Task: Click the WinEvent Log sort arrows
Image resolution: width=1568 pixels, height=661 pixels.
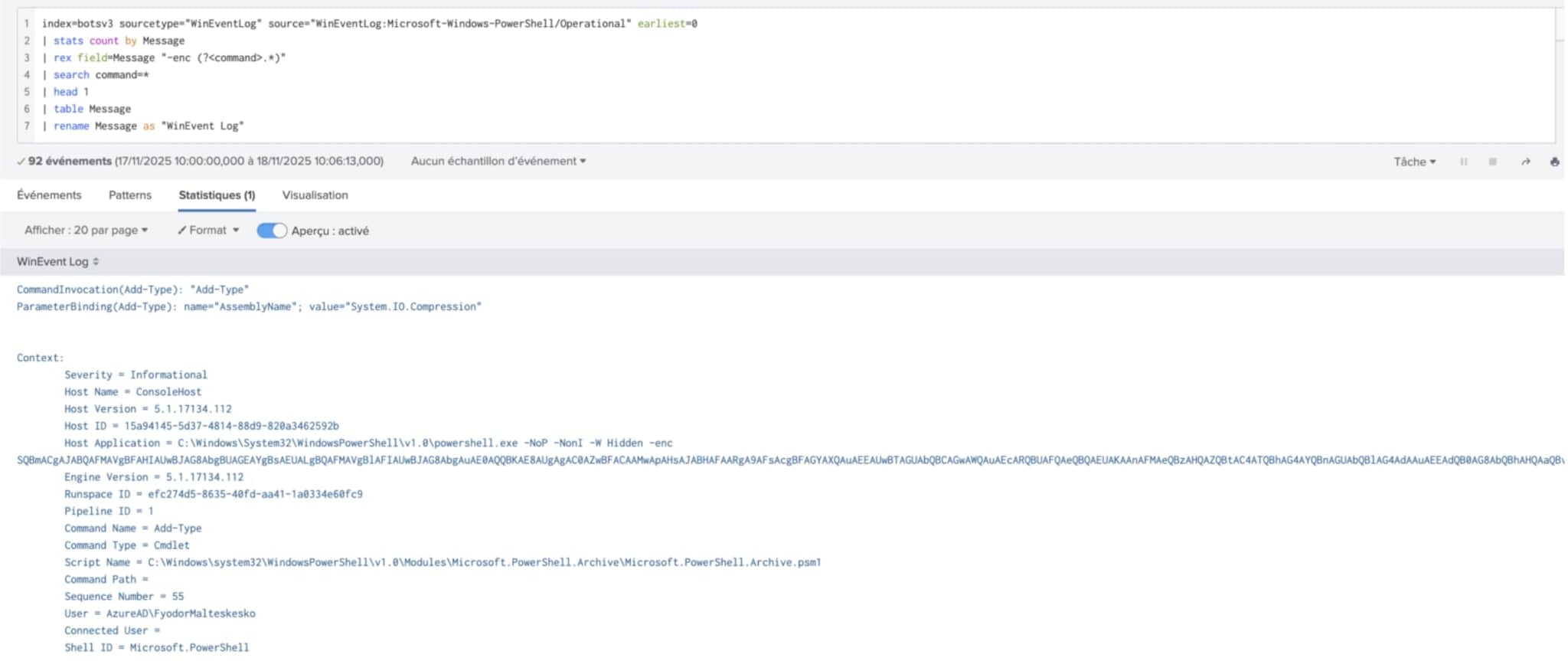Action: [x=96, y=262]
